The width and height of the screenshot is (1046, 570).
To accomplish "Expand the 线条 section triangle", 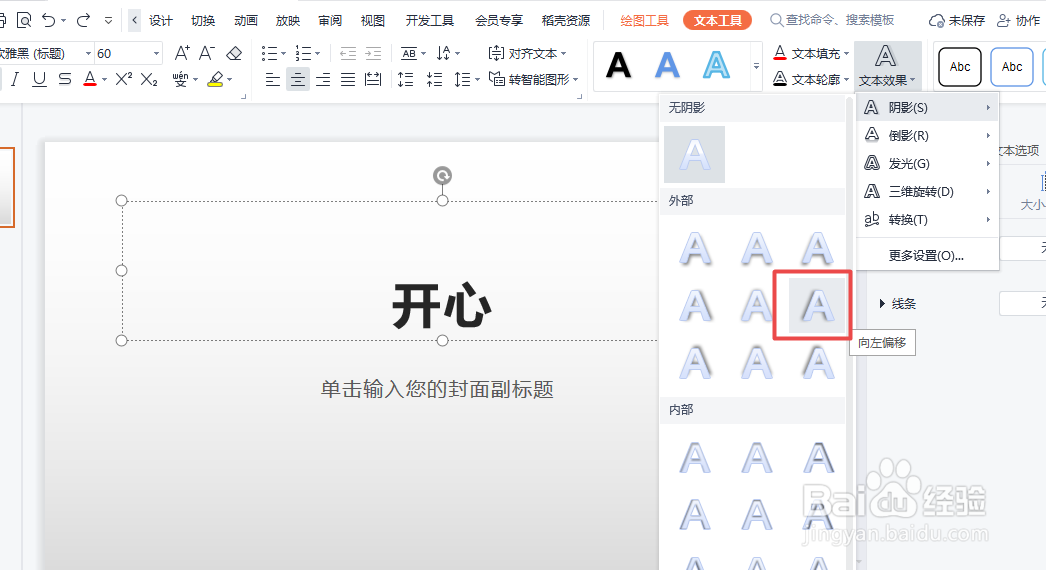I will click(882, 304).
